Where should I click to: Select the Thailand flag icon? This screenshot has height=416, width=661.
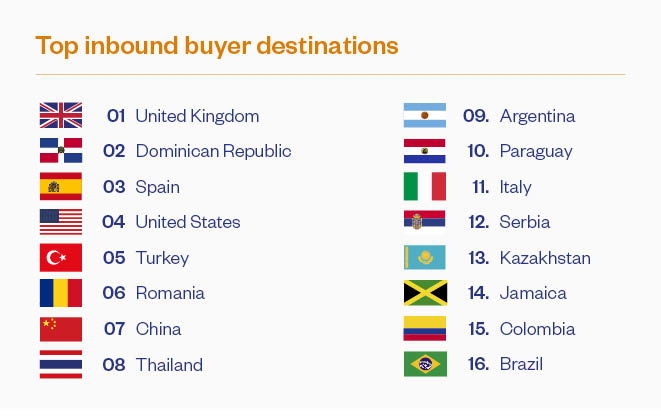point(61,364)
